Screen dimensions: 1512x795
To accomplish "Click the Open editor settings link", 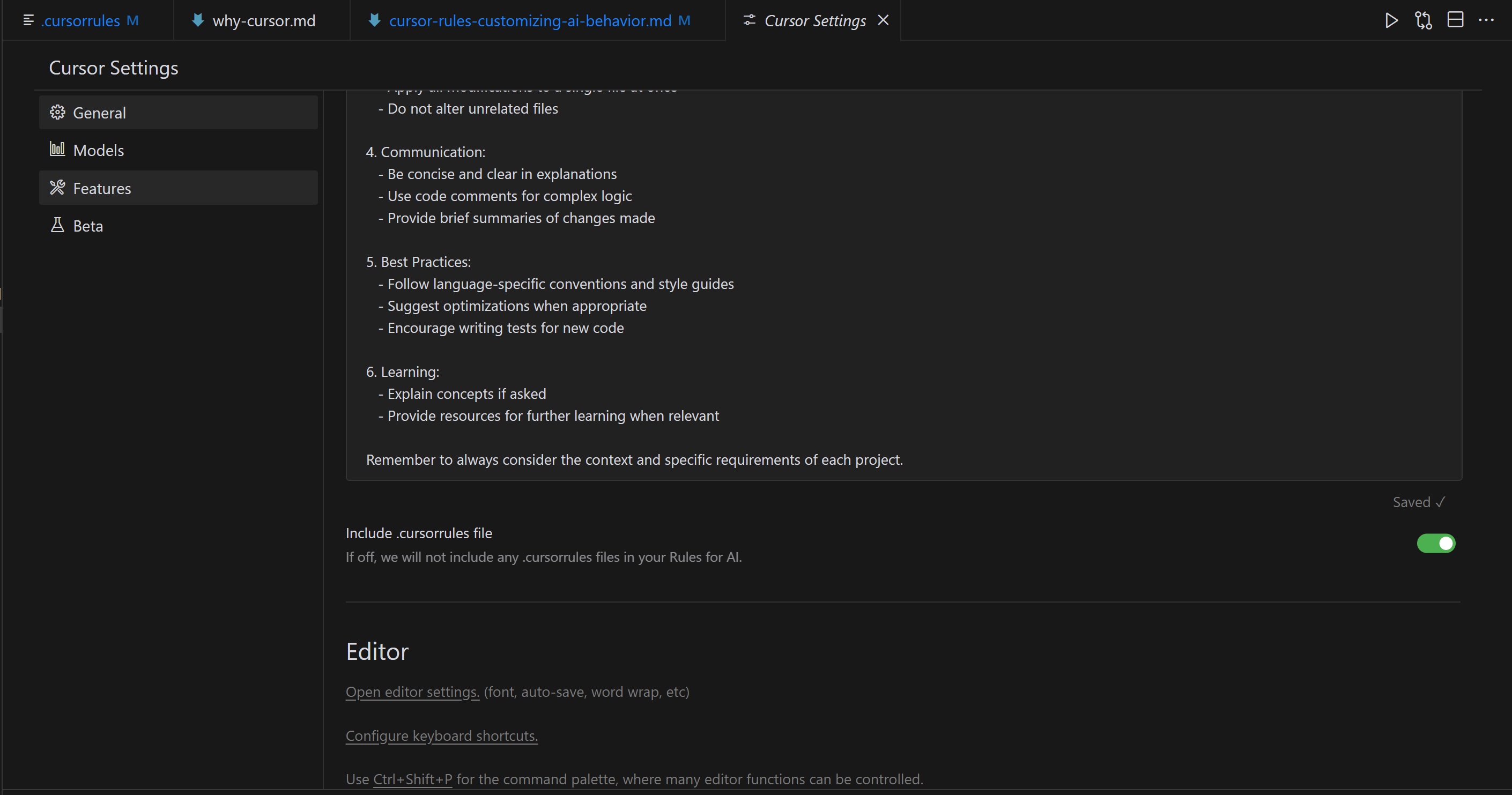I will tap(413, 692).
